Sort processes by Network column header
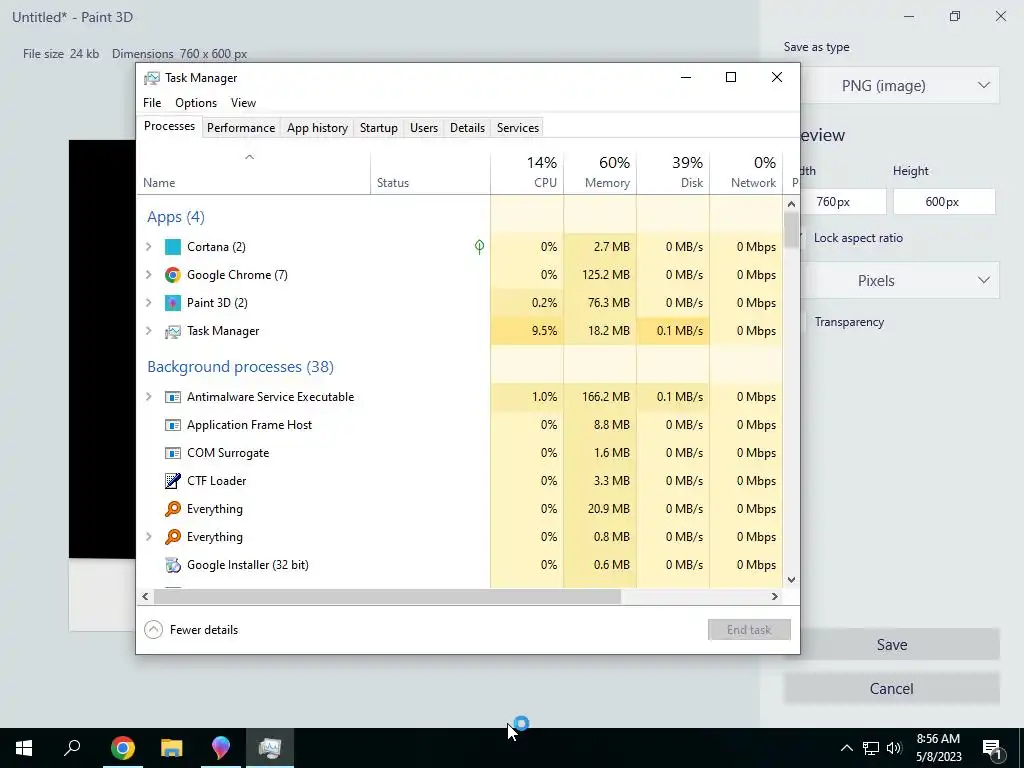1024x768 pixels. pyautogui.click(x=746, y=172)
